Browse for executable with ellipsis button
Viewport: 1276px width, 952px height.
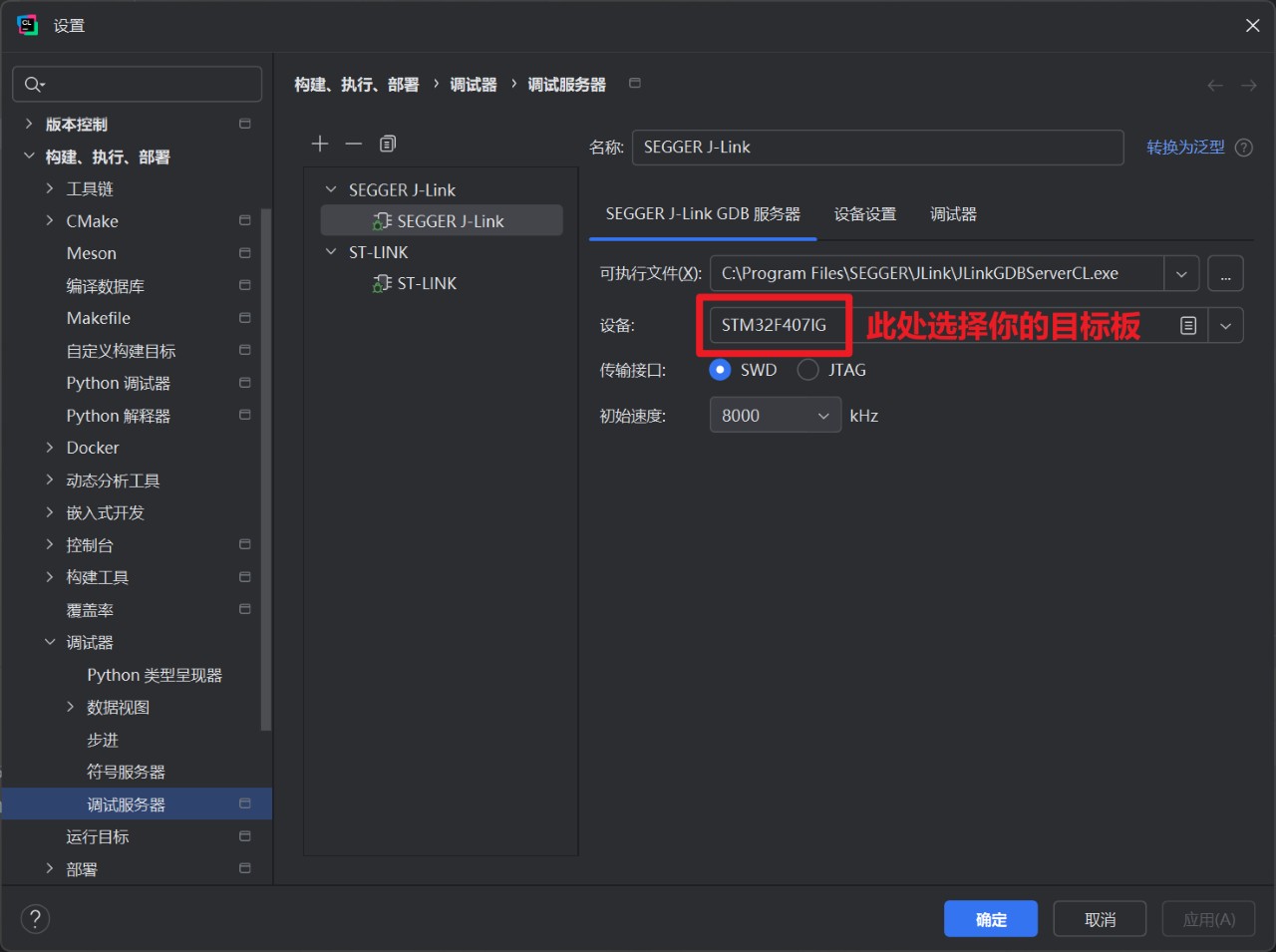tap(1225, 274)
